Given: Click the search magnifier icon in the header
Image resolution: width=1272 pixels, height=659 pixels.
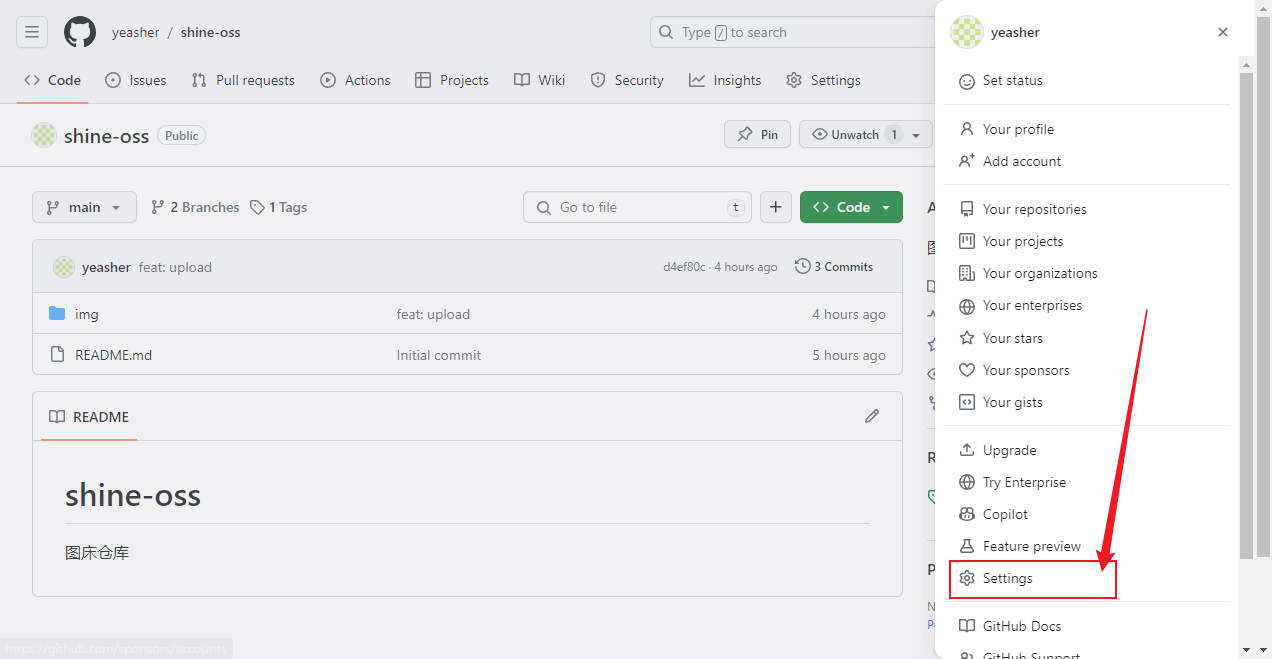Looking at the screenshot, I should [666, 32].
